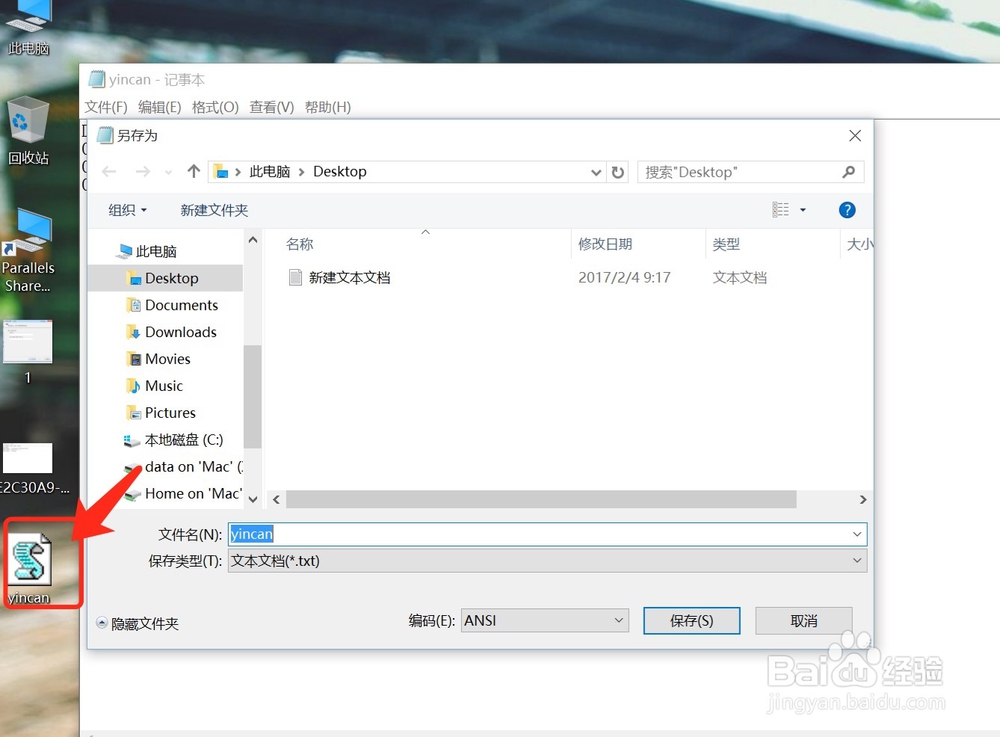Click the 保存(S) button
Screen dimensions: 1000x737
(691, 620)
